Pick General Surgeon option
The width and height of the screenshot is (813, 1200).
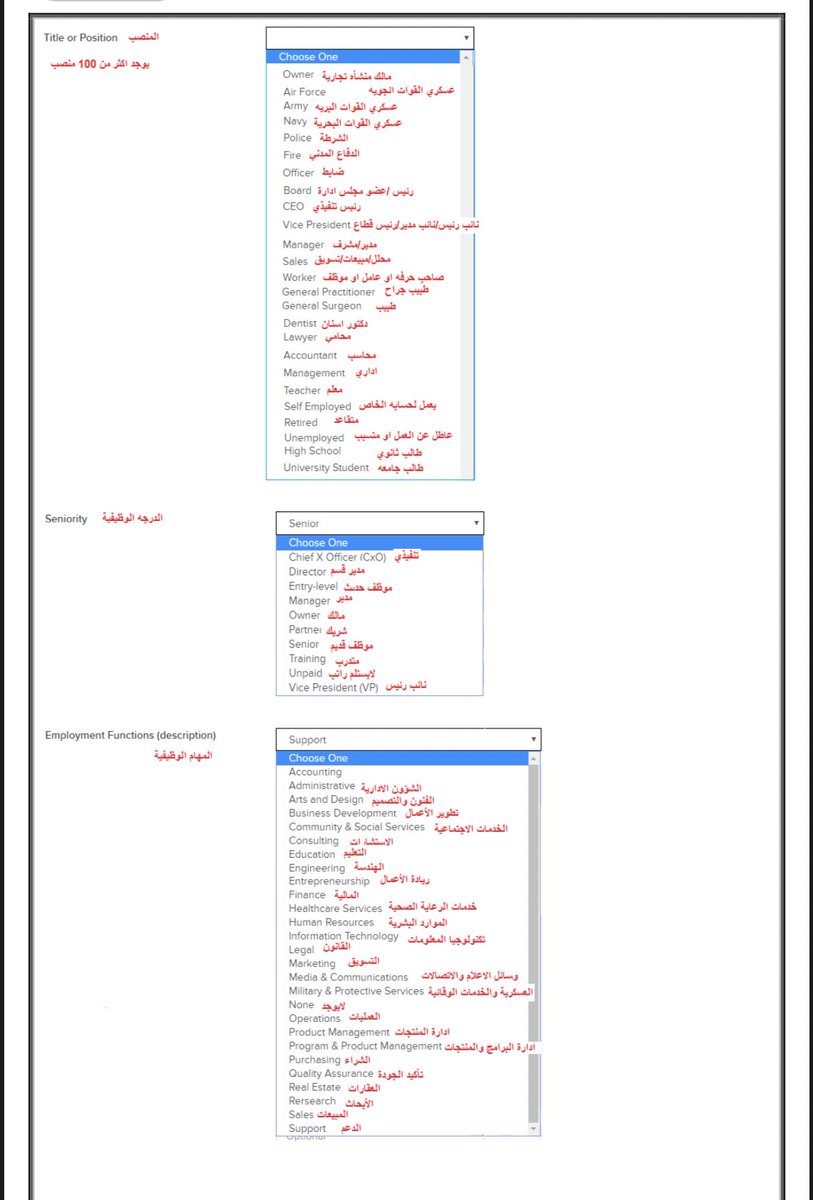(322, 306)
